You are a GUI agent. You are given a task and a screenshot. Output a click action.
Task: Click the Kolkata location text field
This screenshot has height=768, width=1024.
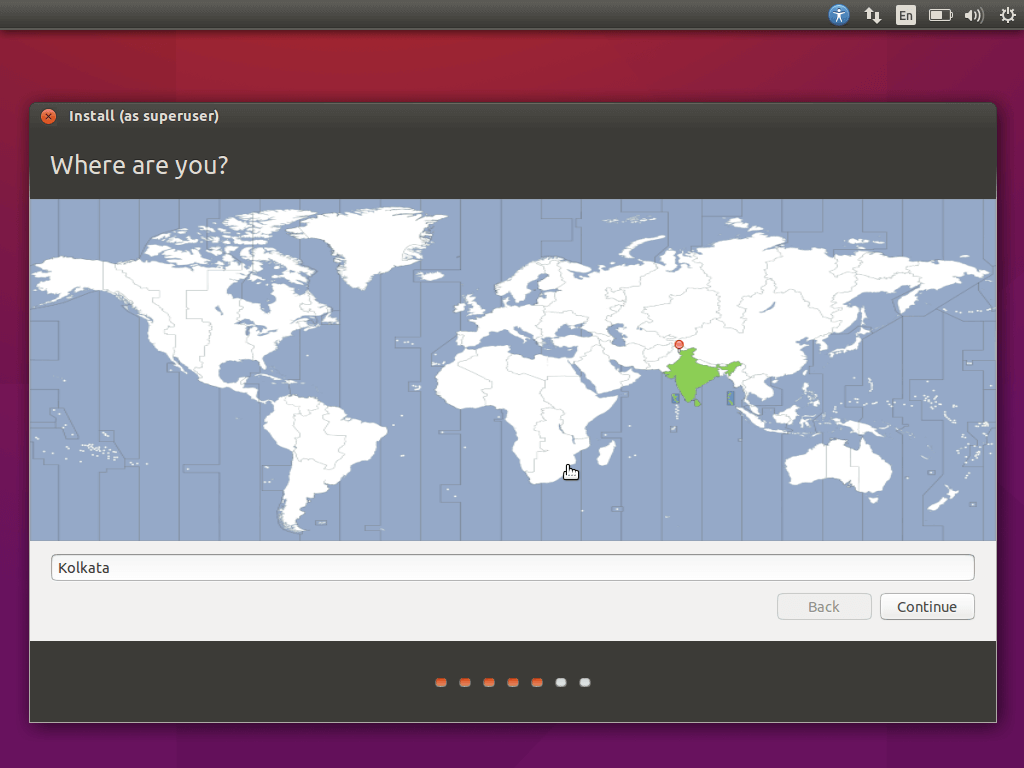pyautogui.click(x=513, y=568)
